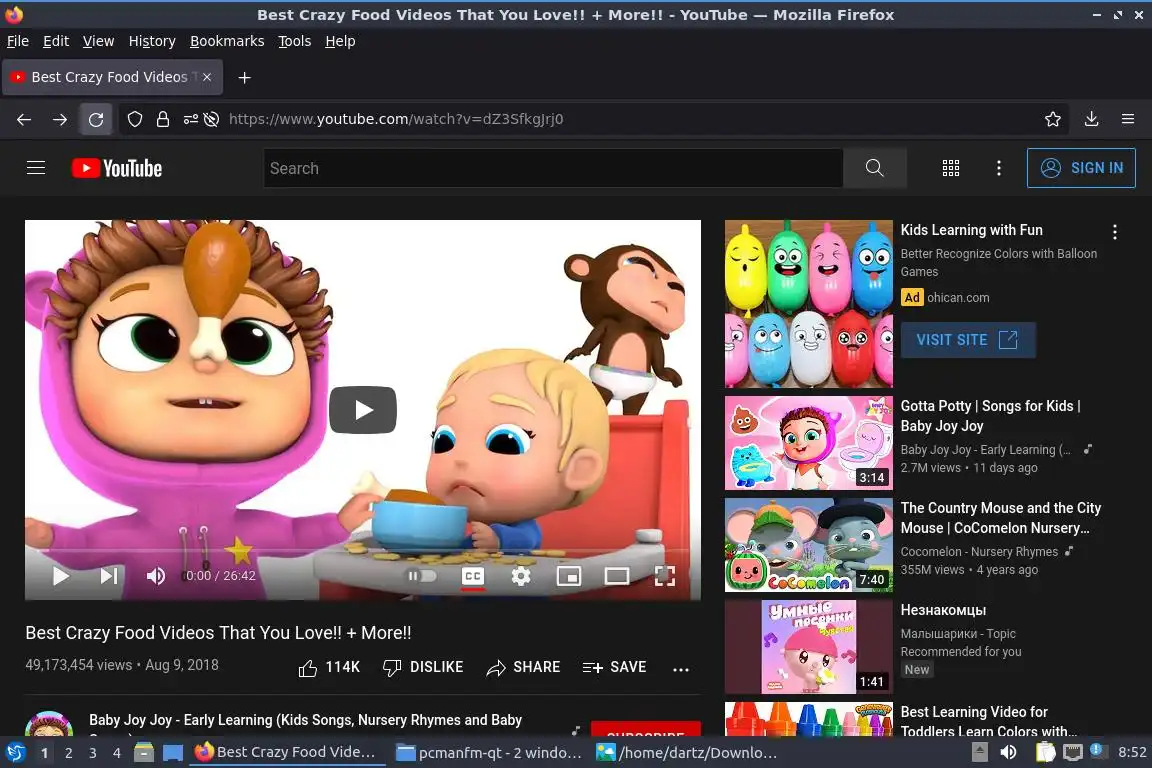Go forward in Firefox
Image resolution: width=1152 pixels, height=768 pixels.
[x=60, y=119]
